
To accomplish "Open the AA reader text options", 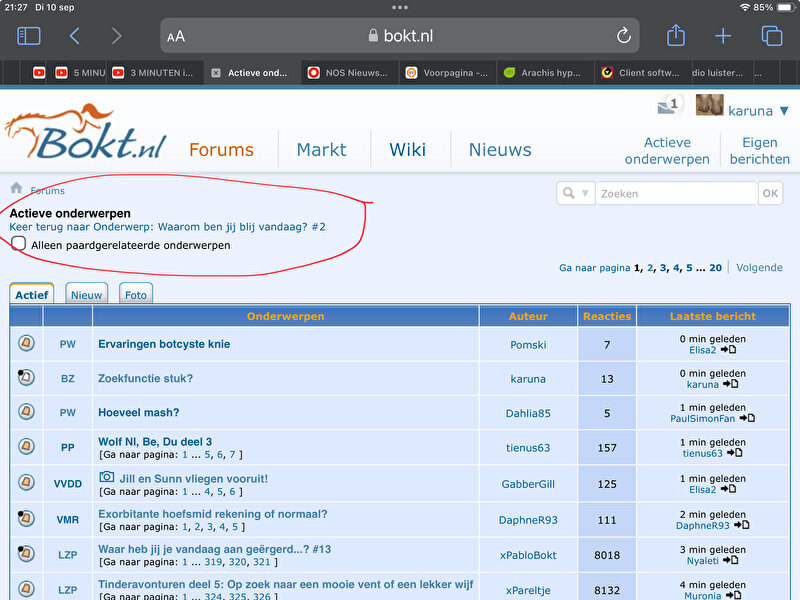I will click(x=176, y=36).
